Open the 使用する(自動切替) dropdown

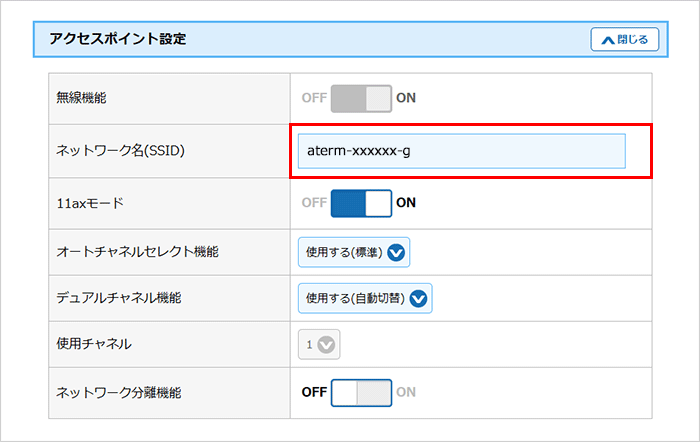click(365, 298)
